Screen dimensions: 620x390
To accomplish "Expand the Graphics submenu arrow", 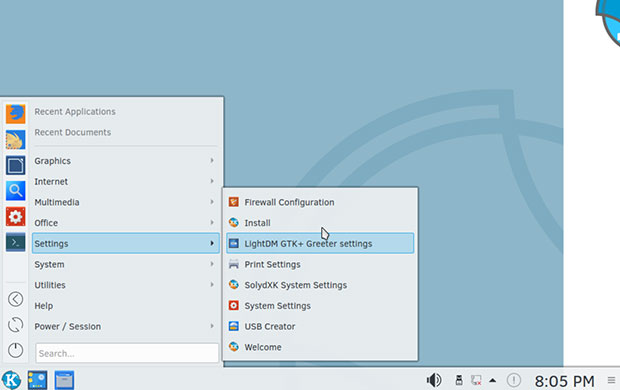I will pos(212,161).
